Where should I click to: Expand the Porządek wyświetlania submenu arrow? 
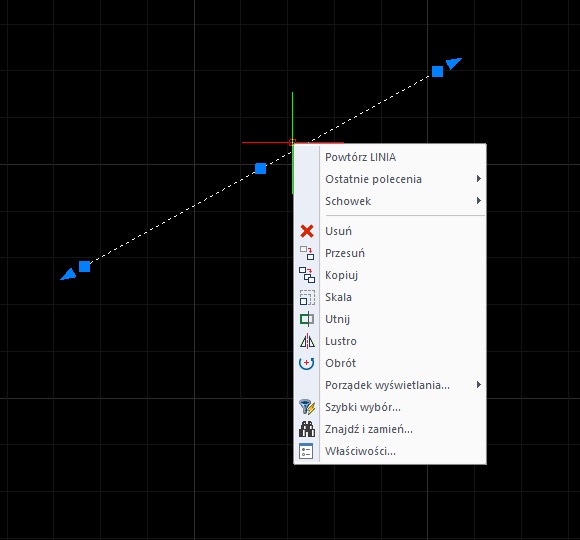479,385
